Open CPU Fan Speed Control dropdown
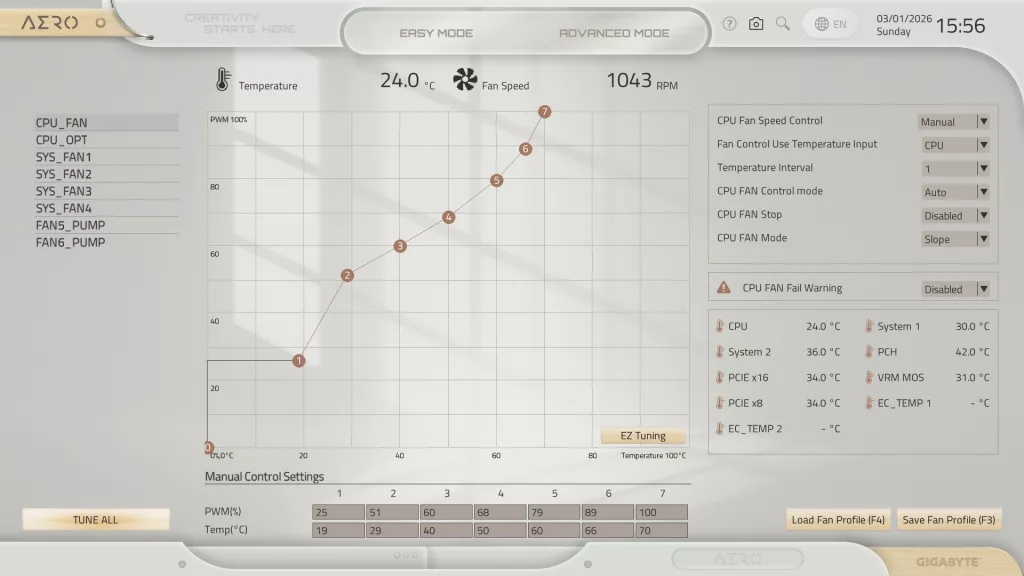1024x576 pixels. (954, 122)
